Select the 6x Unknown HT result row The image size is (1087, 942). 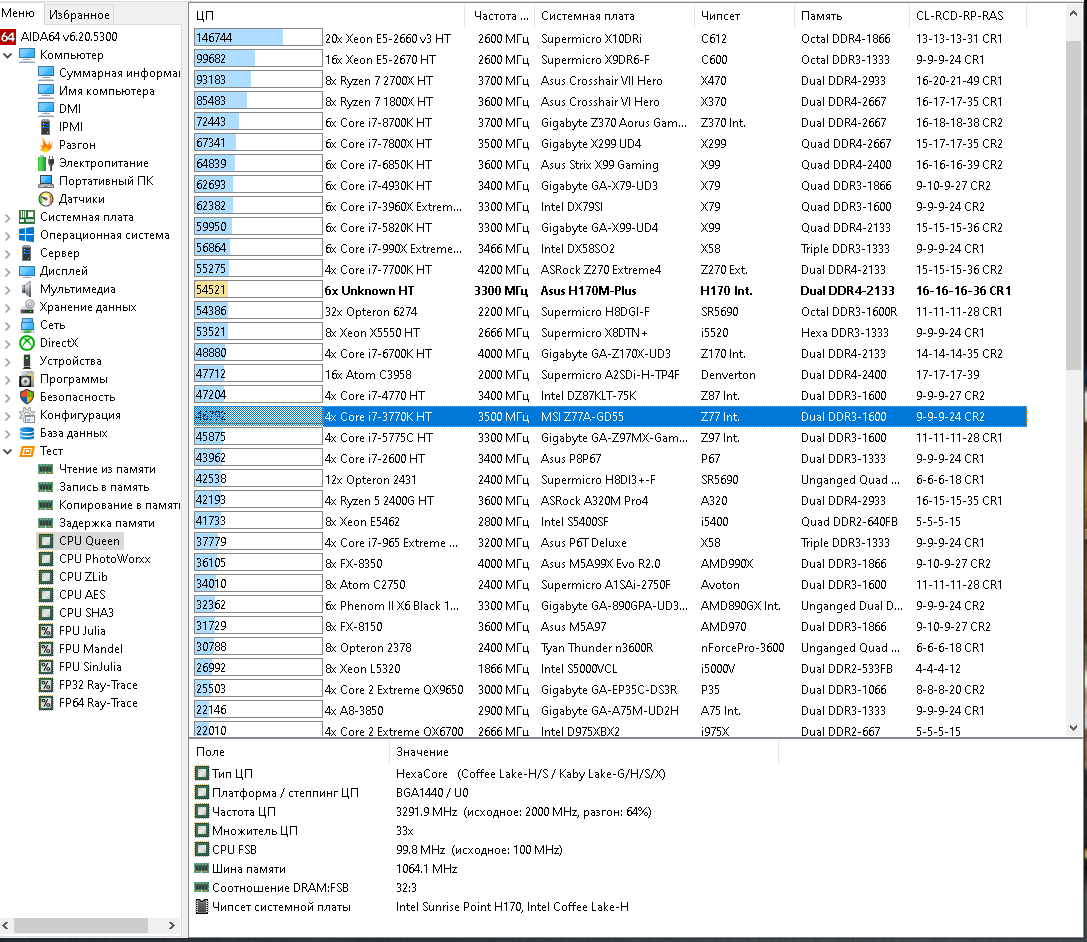tap(610, 290)
